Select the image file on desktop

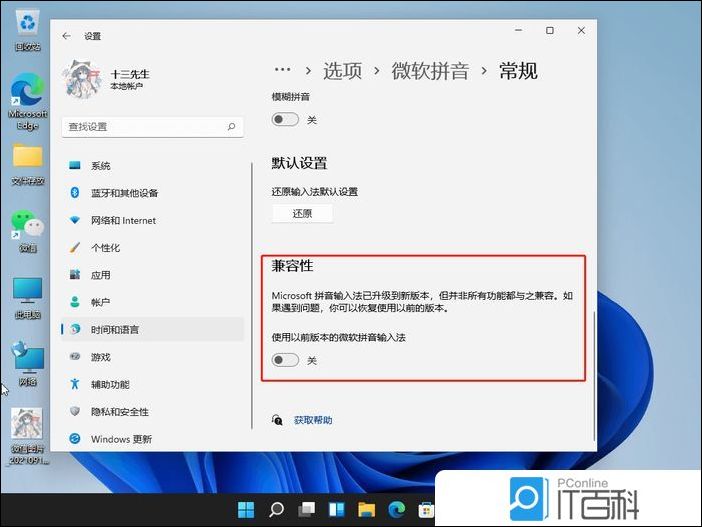pos(28,436)
